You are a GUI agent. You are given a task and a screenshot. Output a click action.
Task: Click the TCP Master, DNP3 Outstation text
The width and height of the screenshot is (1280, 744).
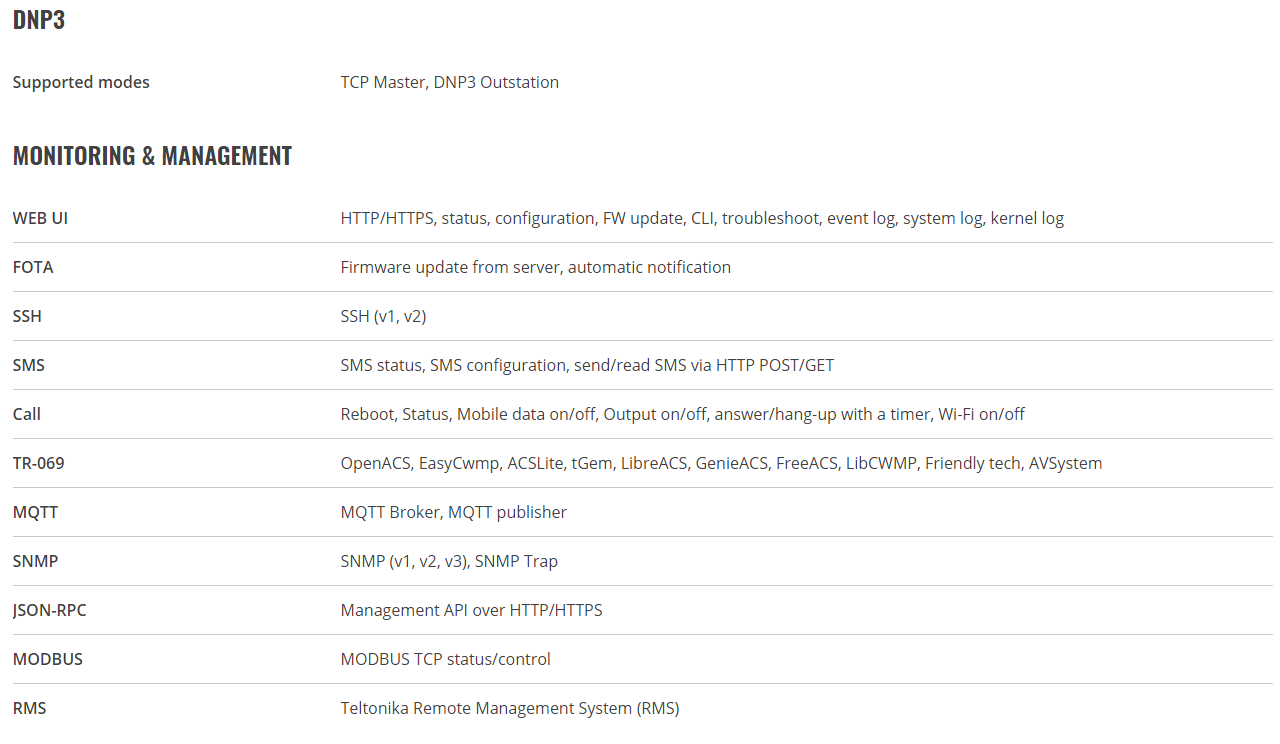pos(449,82)
